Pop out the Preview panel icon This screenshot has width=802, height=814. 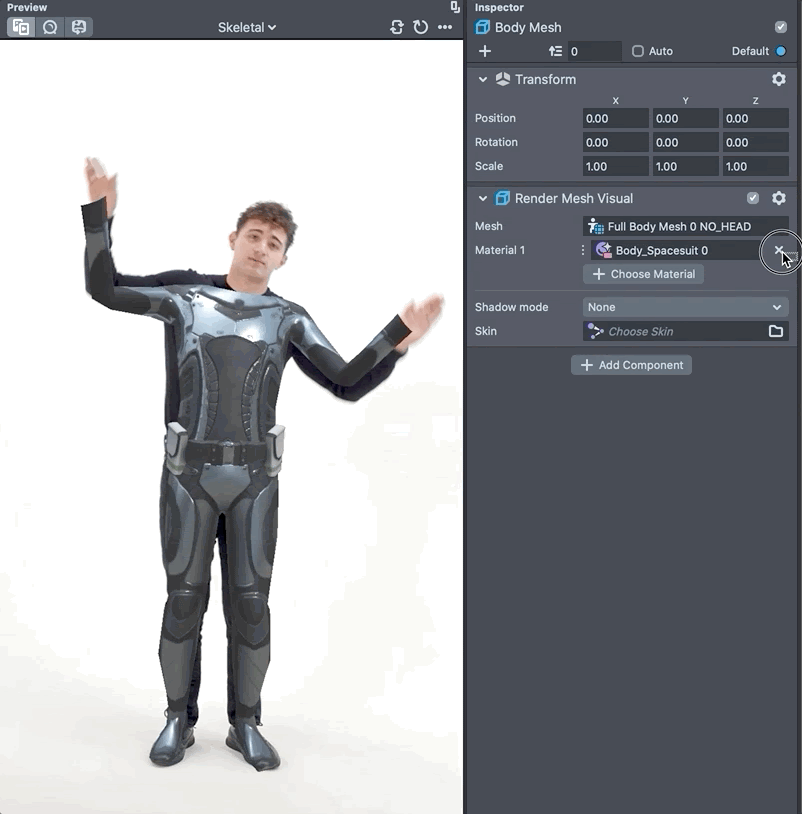coord(455,7)
